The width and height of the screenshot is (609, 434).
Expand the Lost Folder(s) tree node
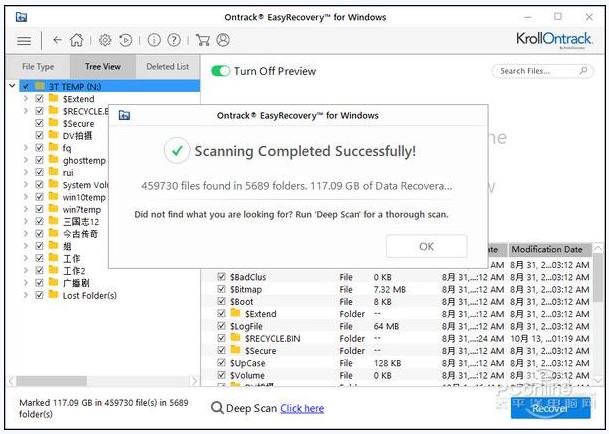coord(26,295)
